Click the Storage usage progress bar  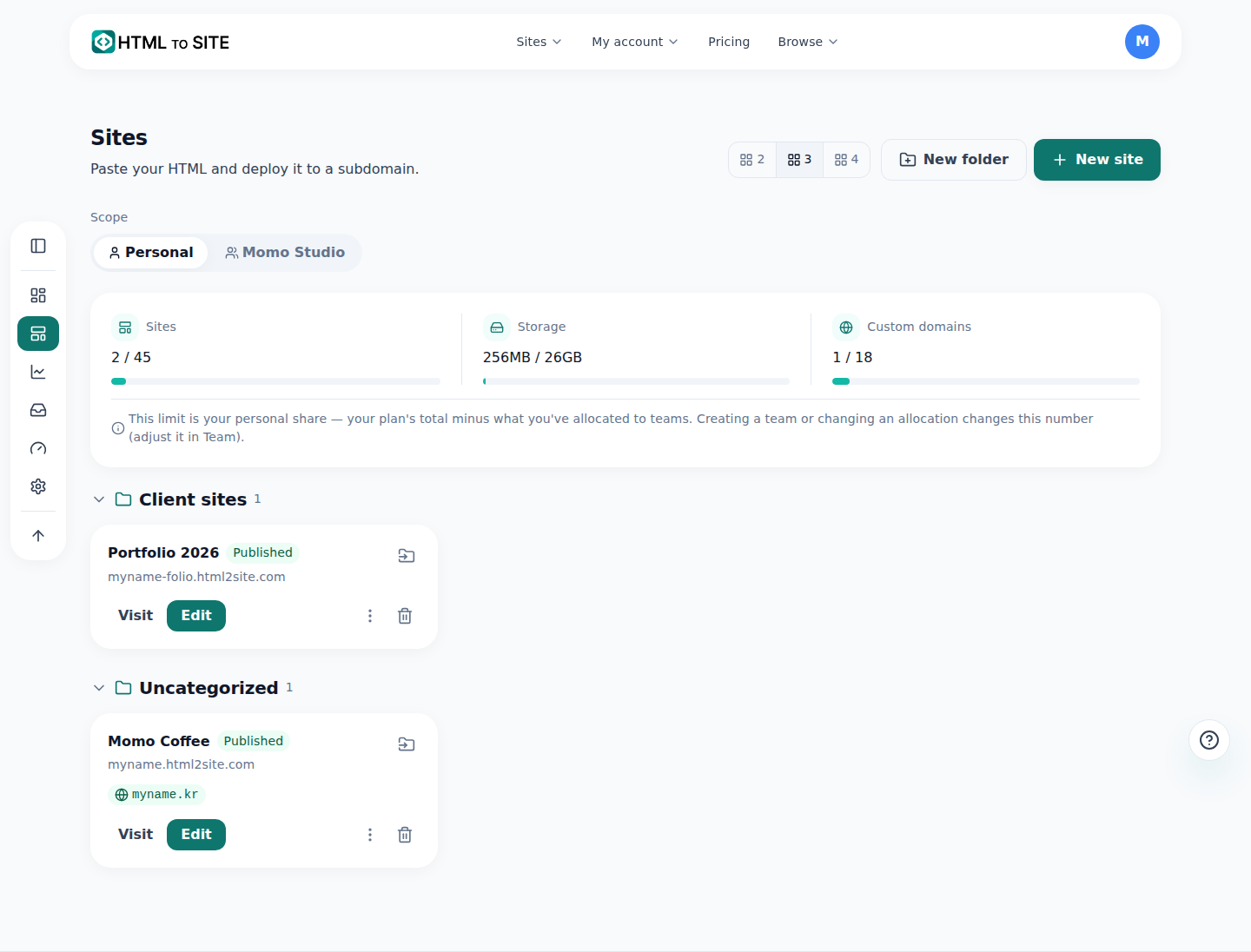[636, 381]
